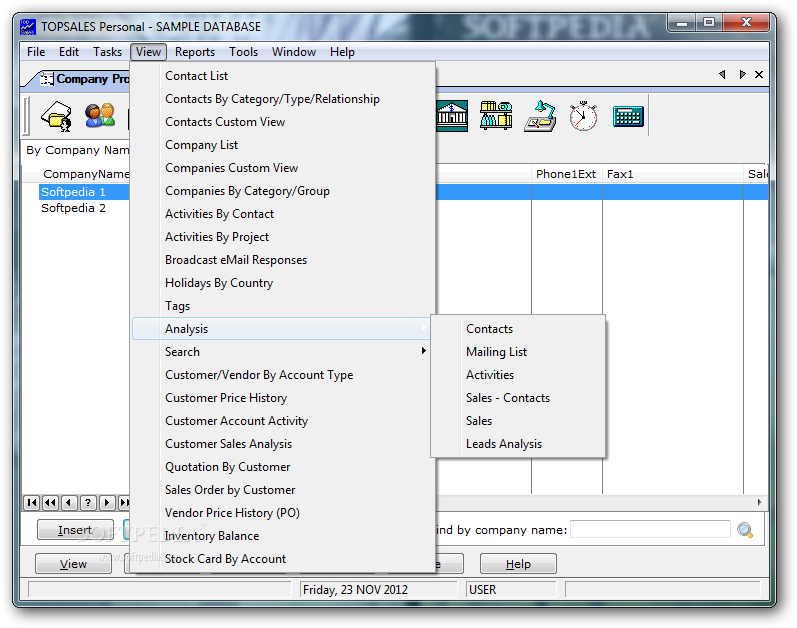Go to first record navigation button
This screenshot has height=628, width=797.
pos(32,503)
